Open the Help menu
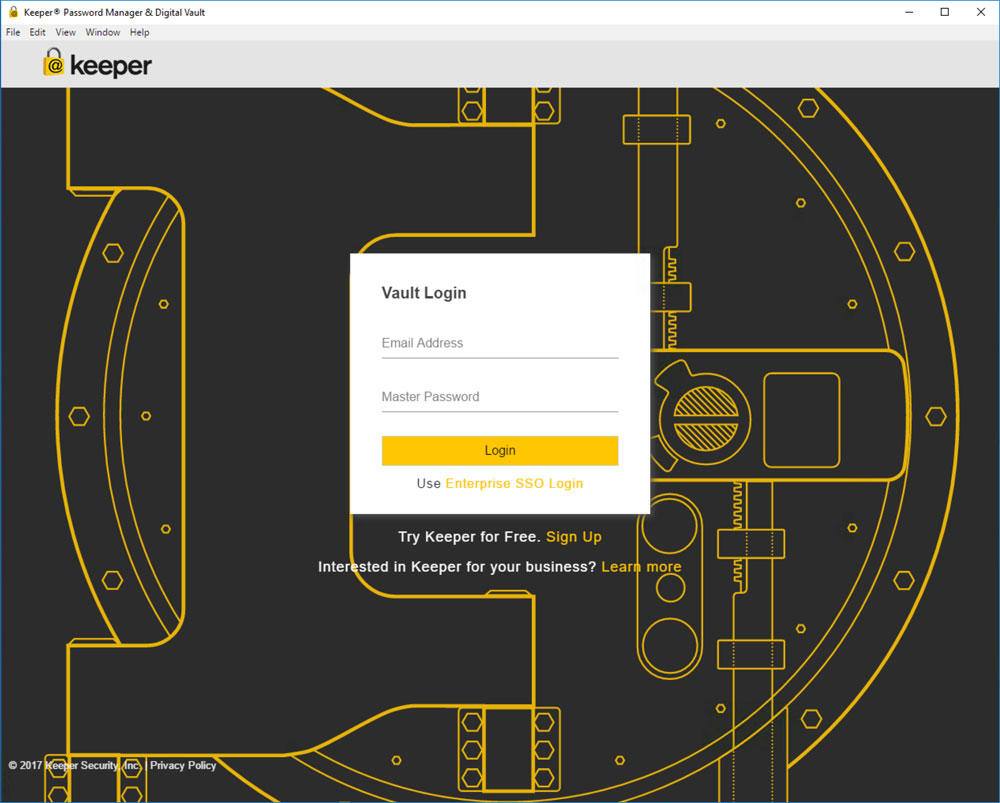Image resolution: width=1000 pixels, height=803 pixels. 139,32
